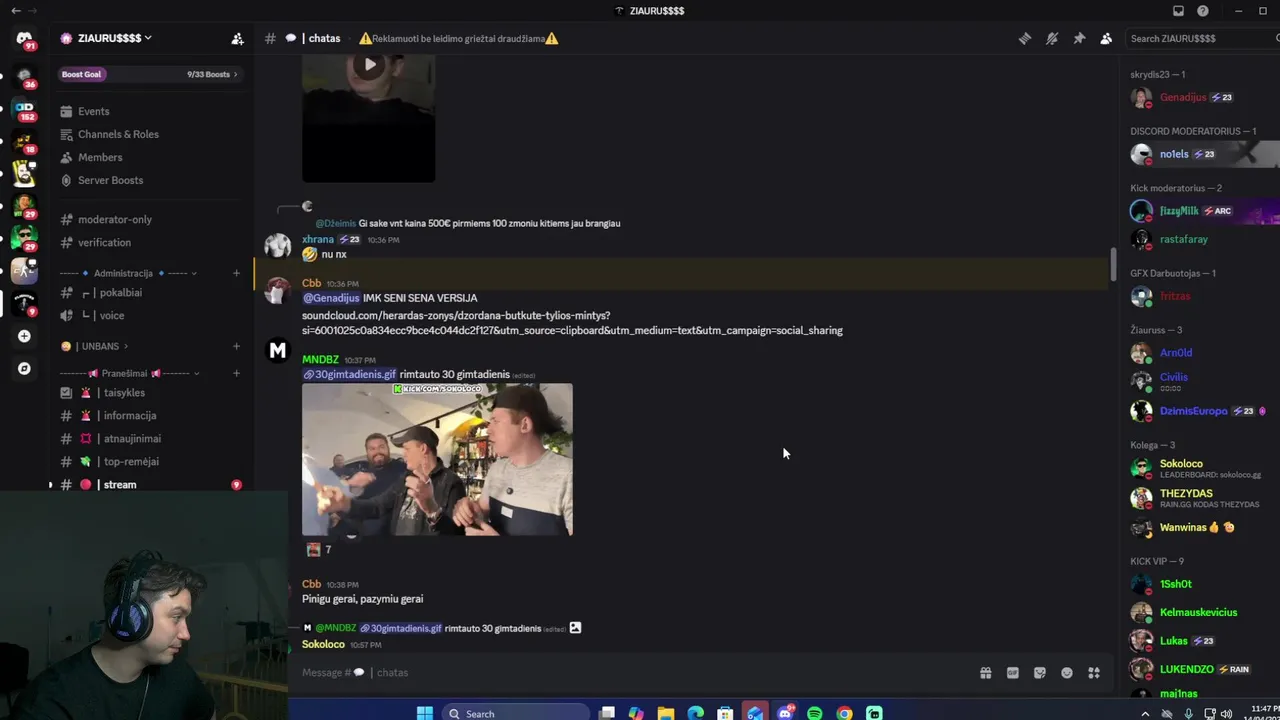
Task: Open the Windows Start button
Action: click(425, 713)
